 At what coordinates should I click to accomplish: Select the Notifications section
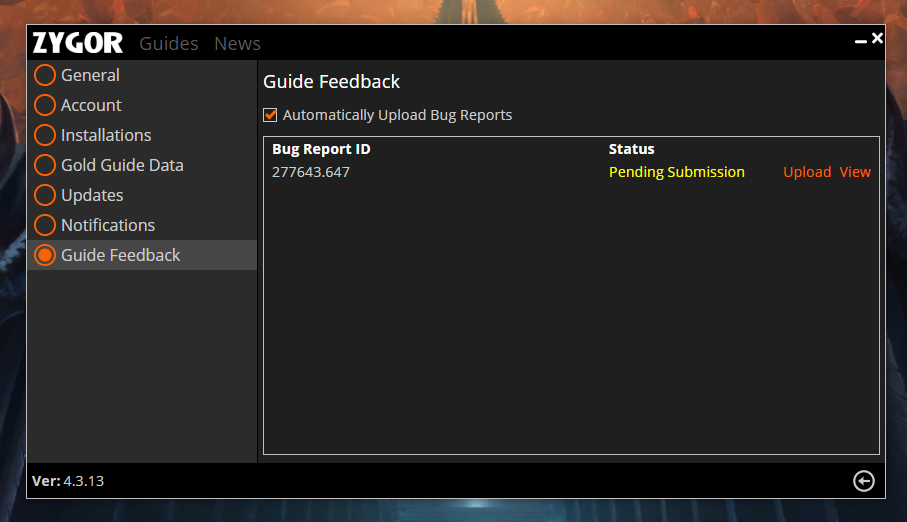[x=142, y=225]
